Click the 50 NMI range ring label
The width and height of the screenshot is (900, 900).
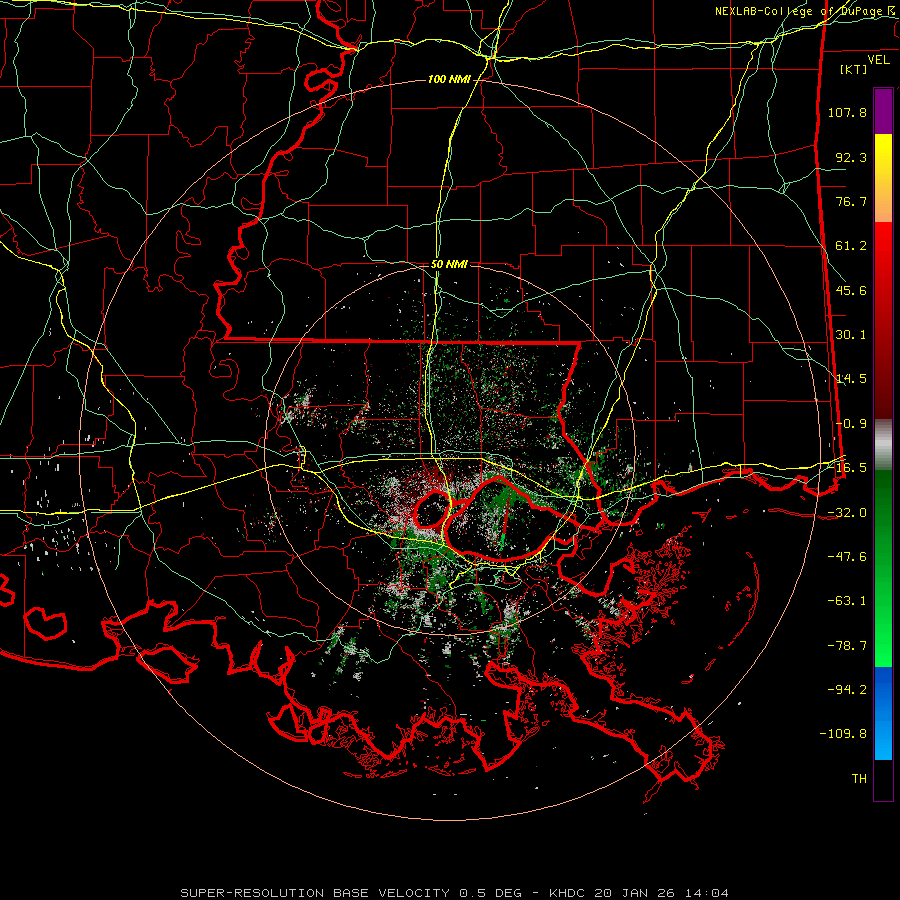point(449,265)
